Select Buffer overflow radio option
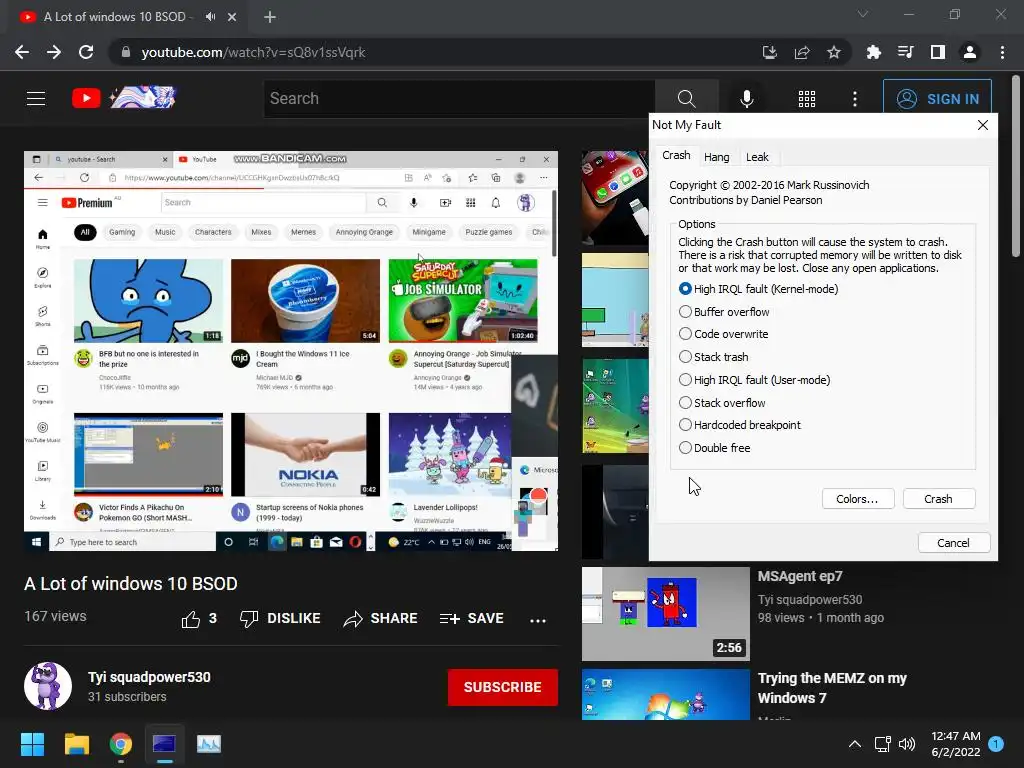This screenshot has width=1024, height=768. pos(724,312)
